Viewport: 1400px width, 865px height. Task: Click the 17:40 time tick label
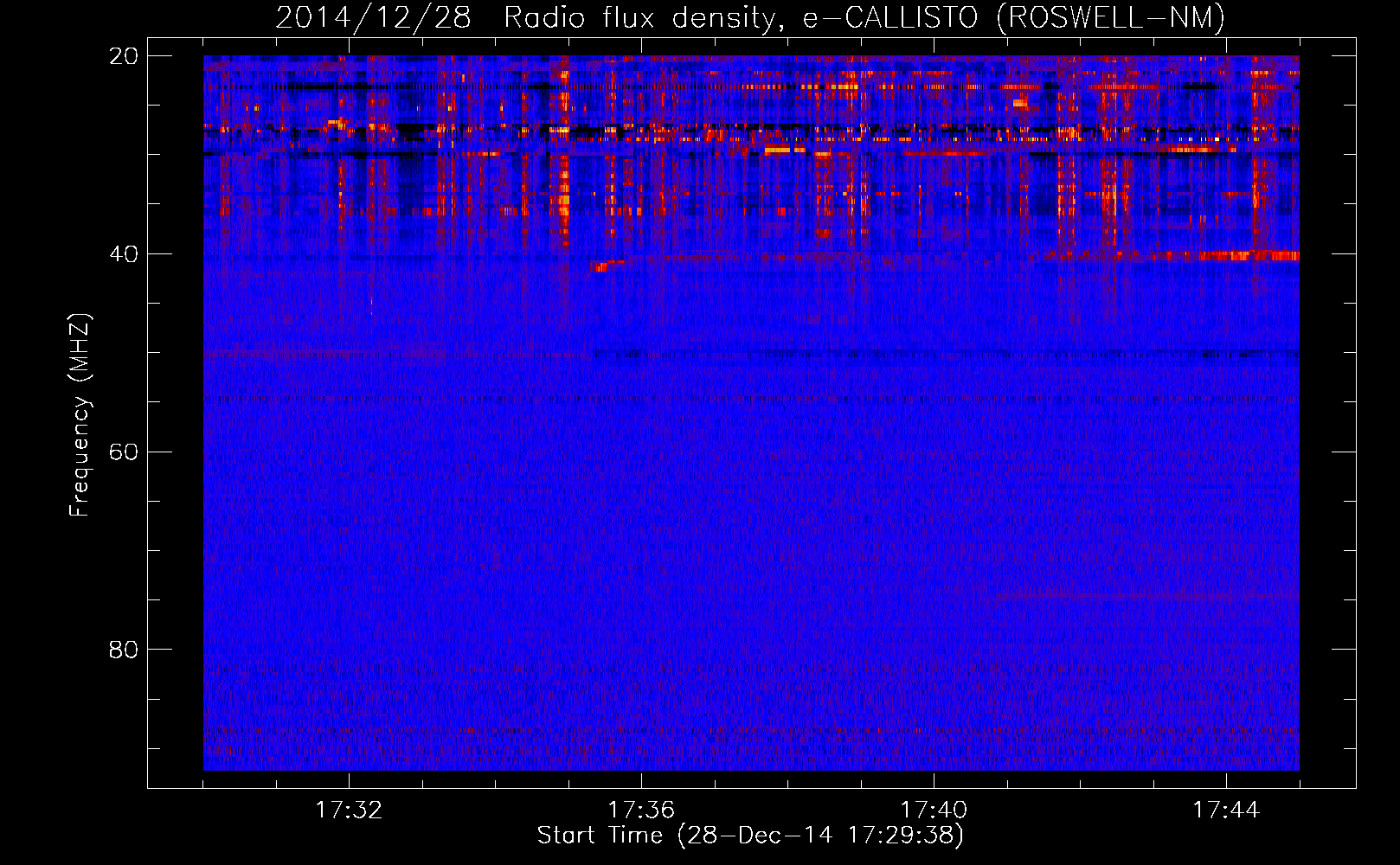[x=934, y=811]
